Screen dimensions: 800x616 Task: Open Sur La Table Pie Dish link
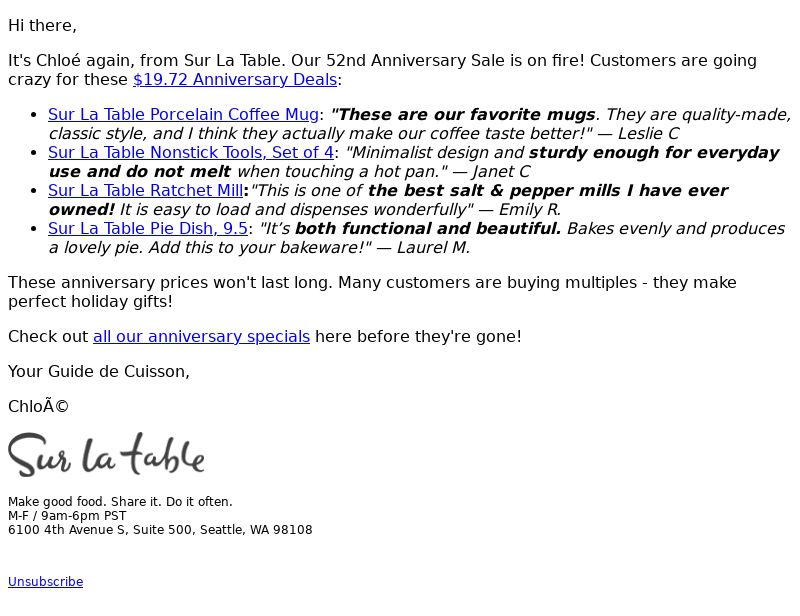[x=148, y=229]
